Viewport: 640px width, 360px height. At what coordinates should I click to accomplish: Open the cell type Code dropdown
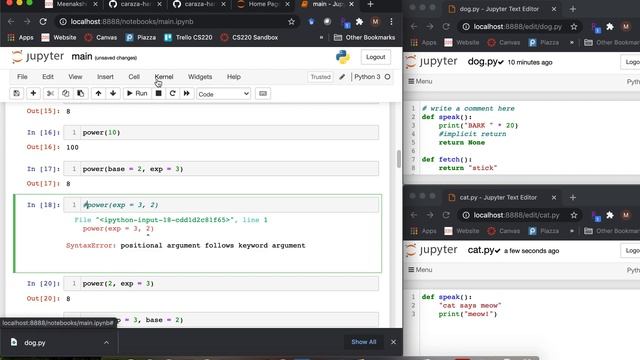223,94
